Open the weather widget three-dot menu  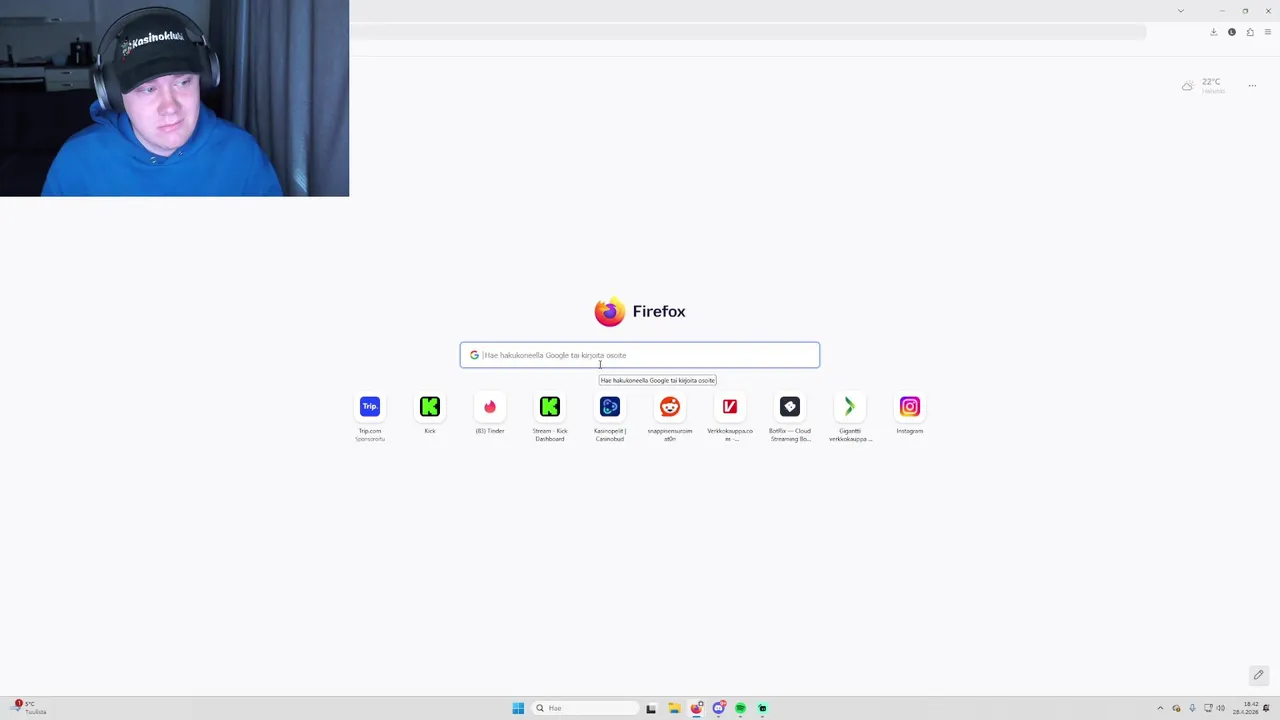pos(1252,86)
